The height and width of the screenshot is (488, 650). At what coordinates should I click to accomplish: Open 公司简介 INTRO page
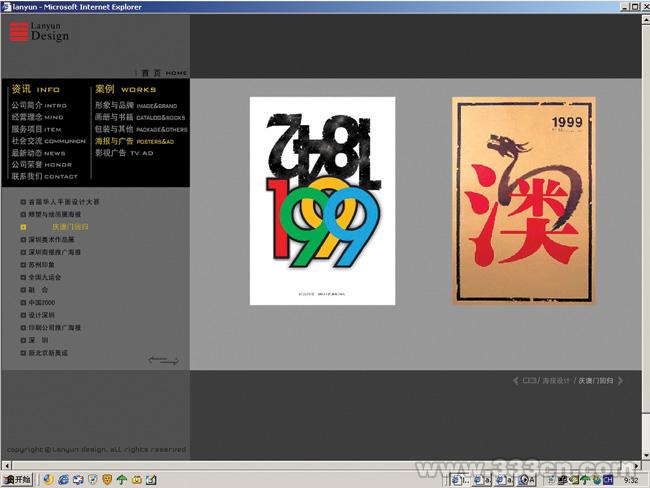tap(38, 104)
